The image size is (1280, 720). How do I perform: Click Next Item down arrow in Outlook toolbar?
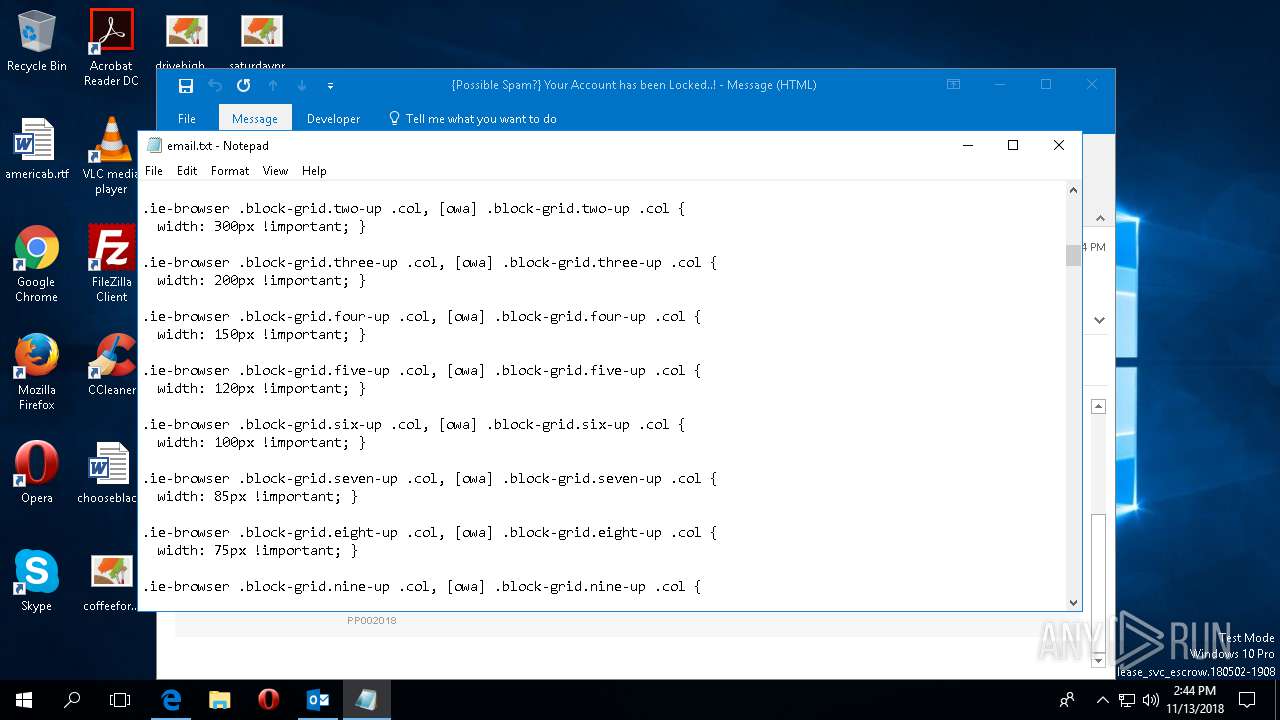tap(302, 86)
